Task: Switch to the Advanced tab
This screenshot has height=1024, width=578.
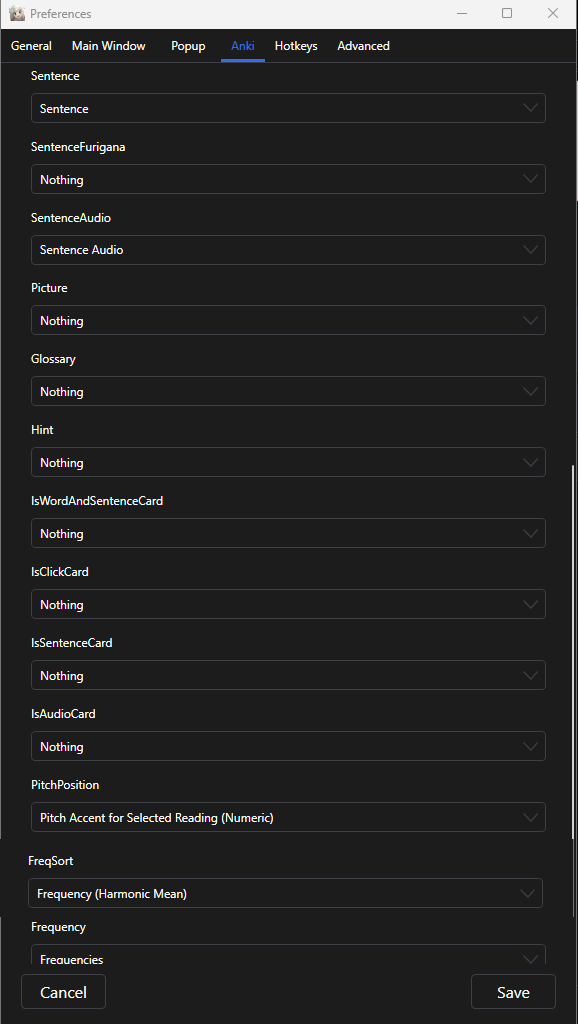Action: coord(363,46)
